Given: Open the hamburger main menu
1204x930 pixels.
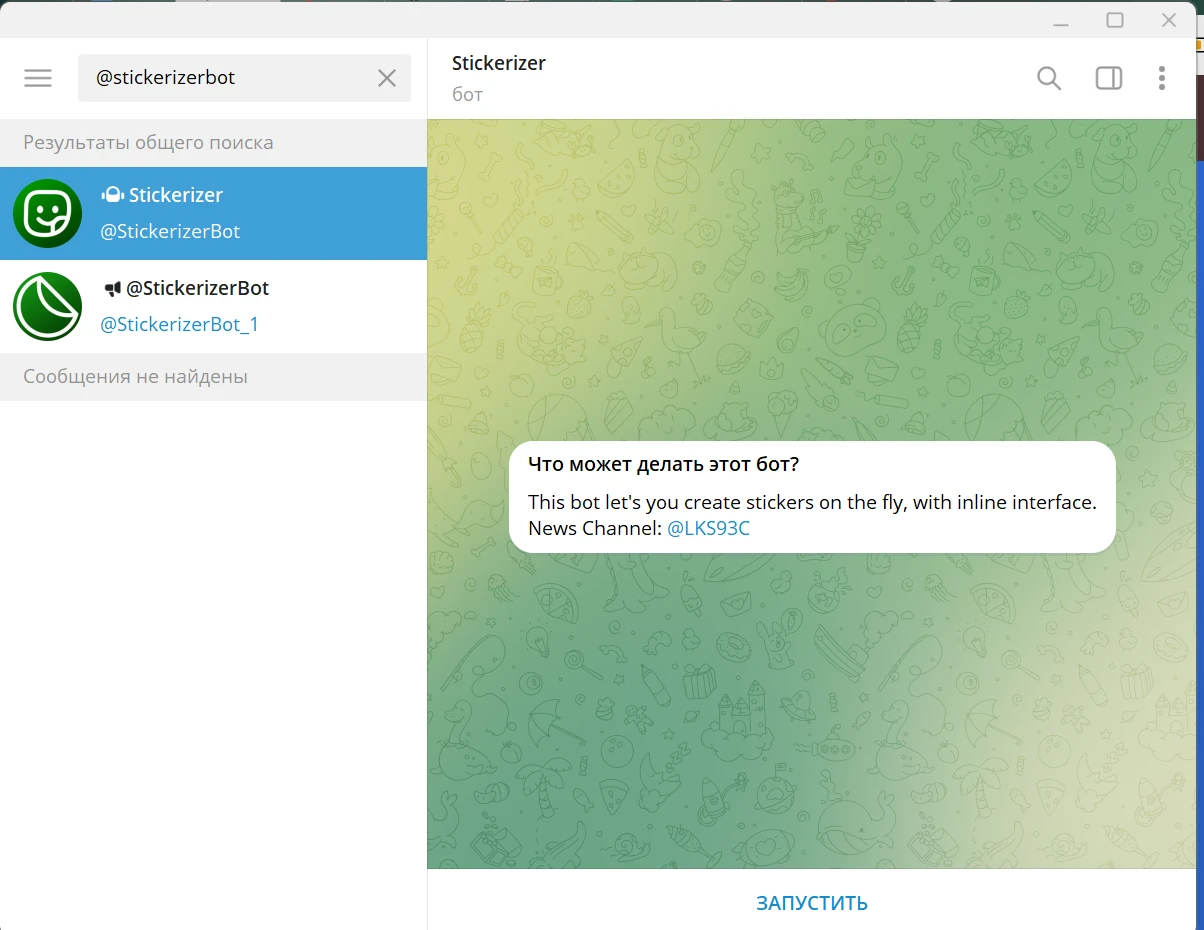Looking at the screenshot, I should click(x=38, y=78).
